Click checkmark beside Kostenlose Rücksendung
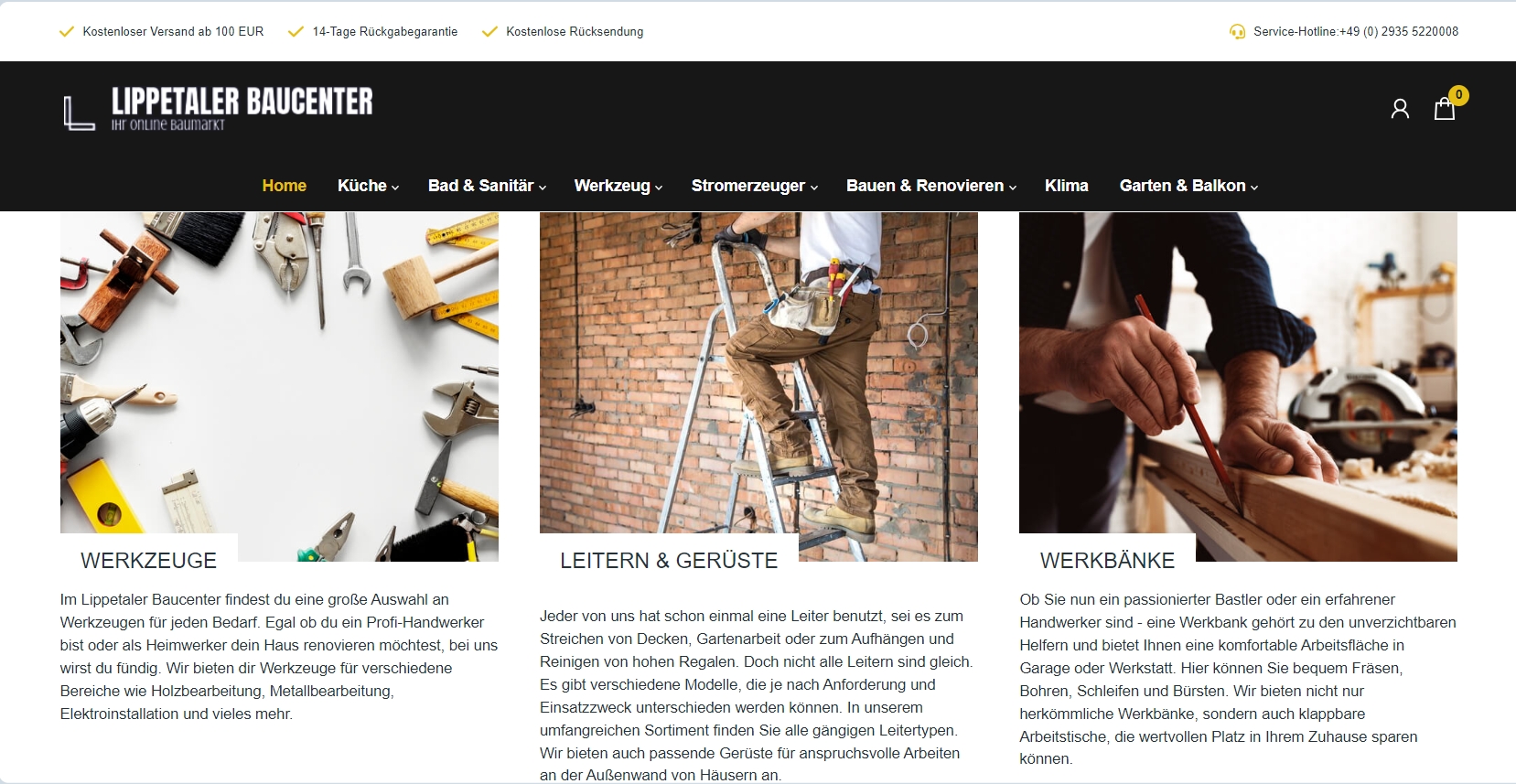 (x=489, y=32)
